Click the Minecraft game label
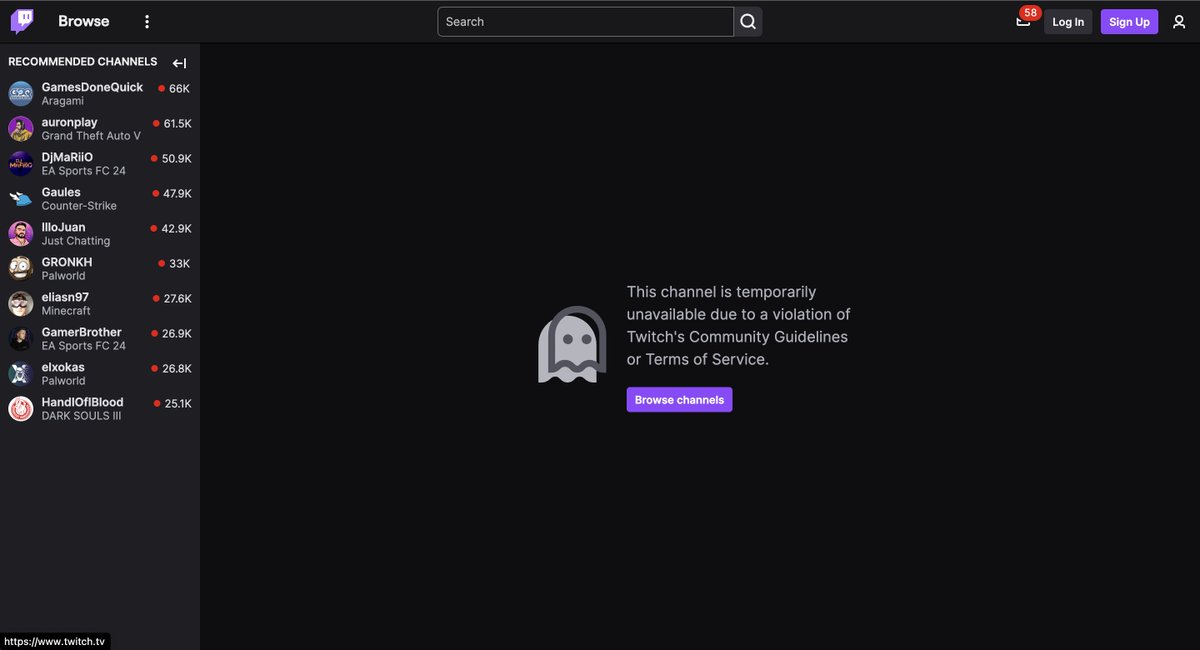 pyautogui.click(x=66, y=311)
